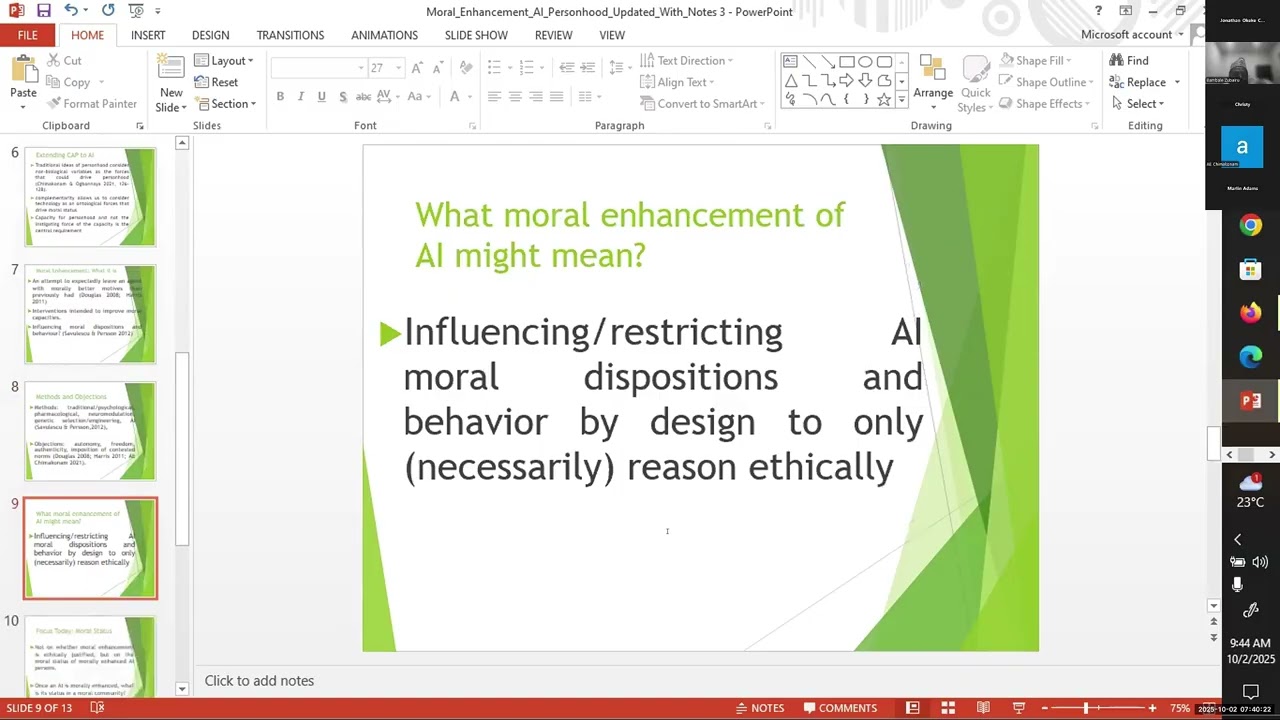Image resolution: width=1280 pixels, height=720 pixels.
Task: Open Layout dropdown
Action: (x=224, y=61)
